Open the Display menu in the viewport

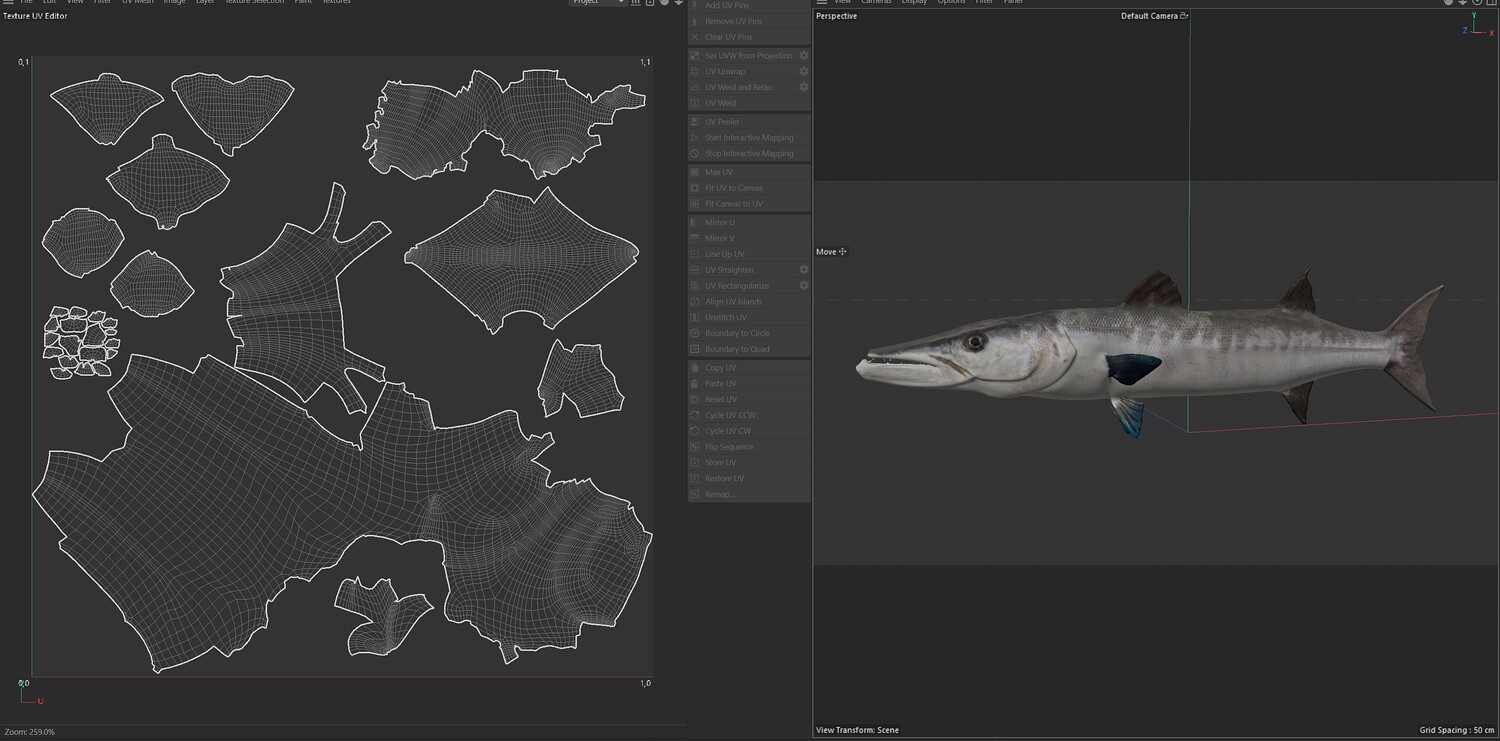point(914,2)
